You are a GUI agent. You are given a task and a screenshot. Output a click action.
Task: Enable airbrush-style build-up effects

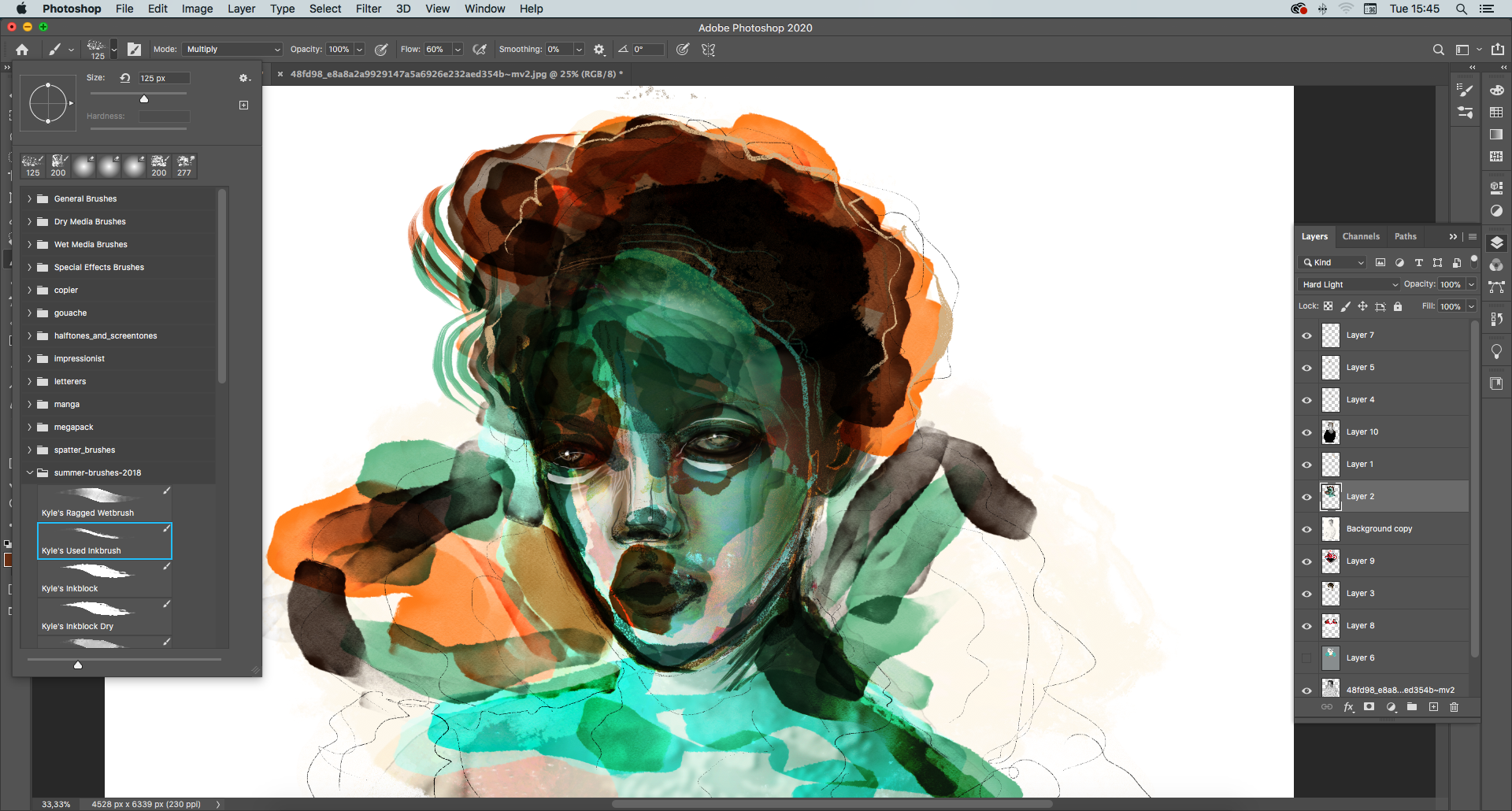[479, 50]
